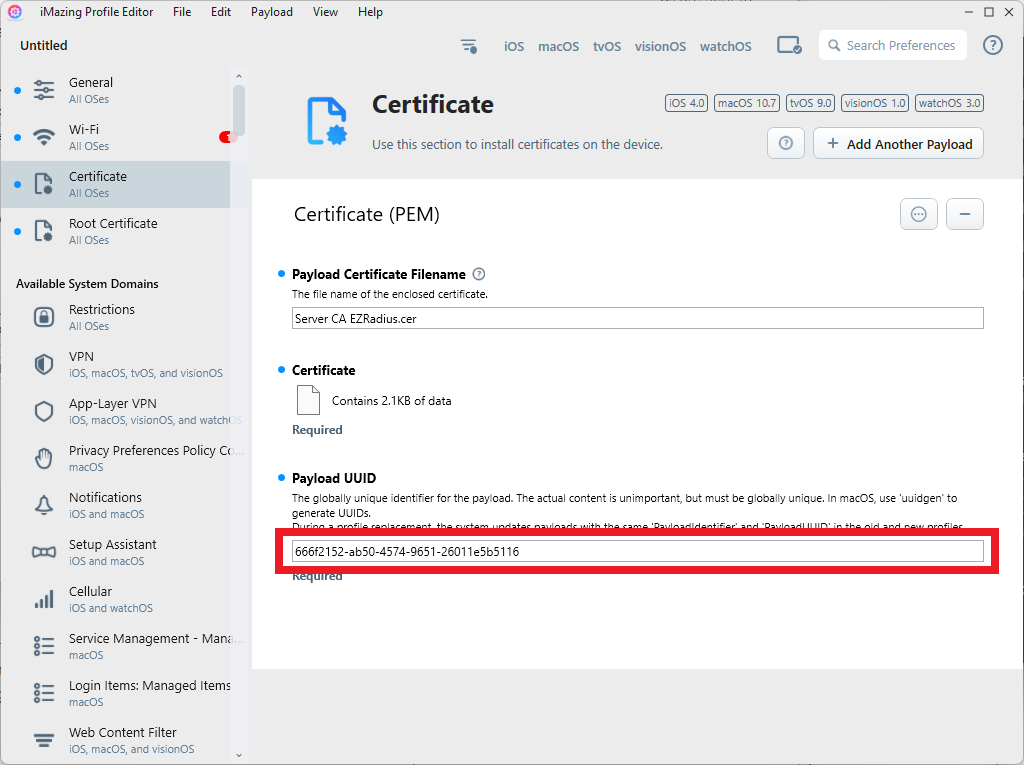
Task: Open the Help menu
Action: click(370, 12)
